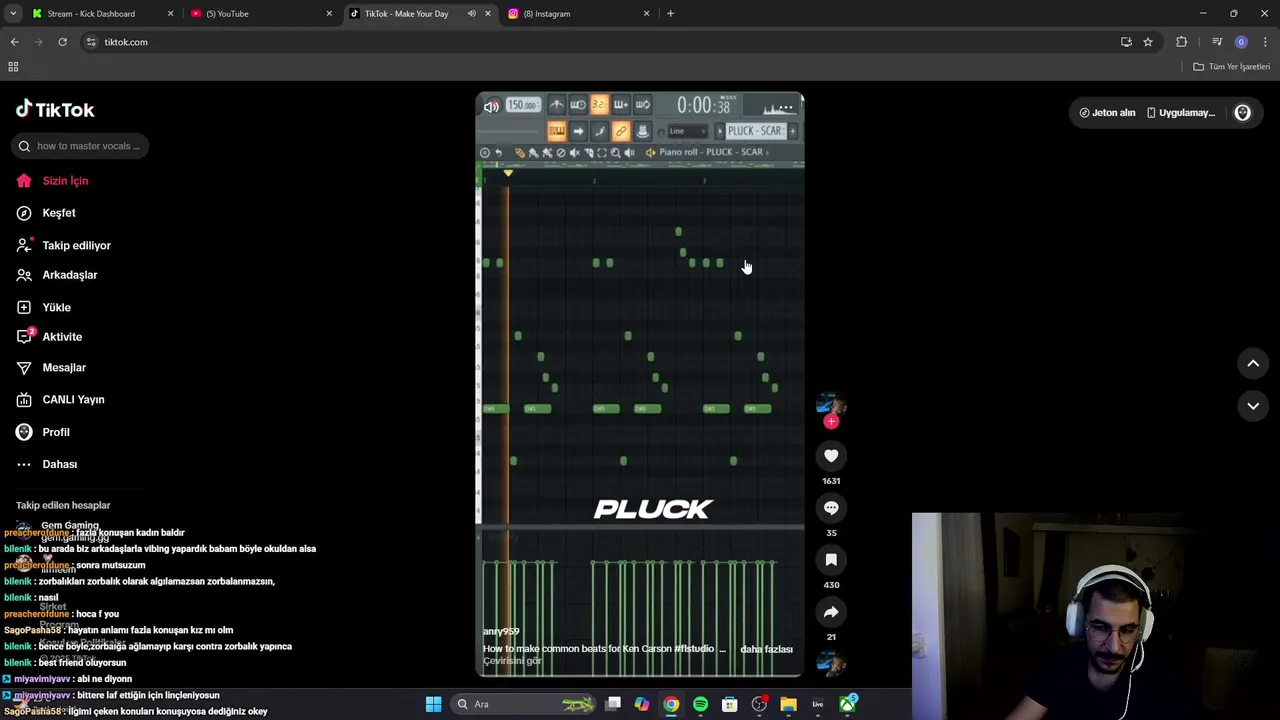This screenshot has height=720, width=1280.
Task: Open the tab search dropdown
Action: click(x=13, y=14)
